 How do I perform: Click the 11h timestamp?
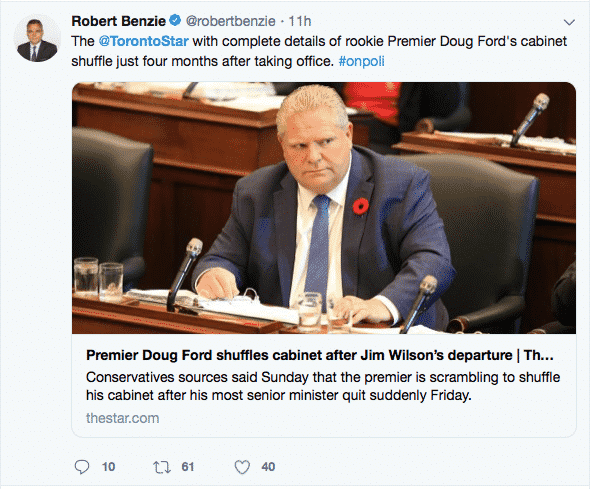click(x=300, y=21)
